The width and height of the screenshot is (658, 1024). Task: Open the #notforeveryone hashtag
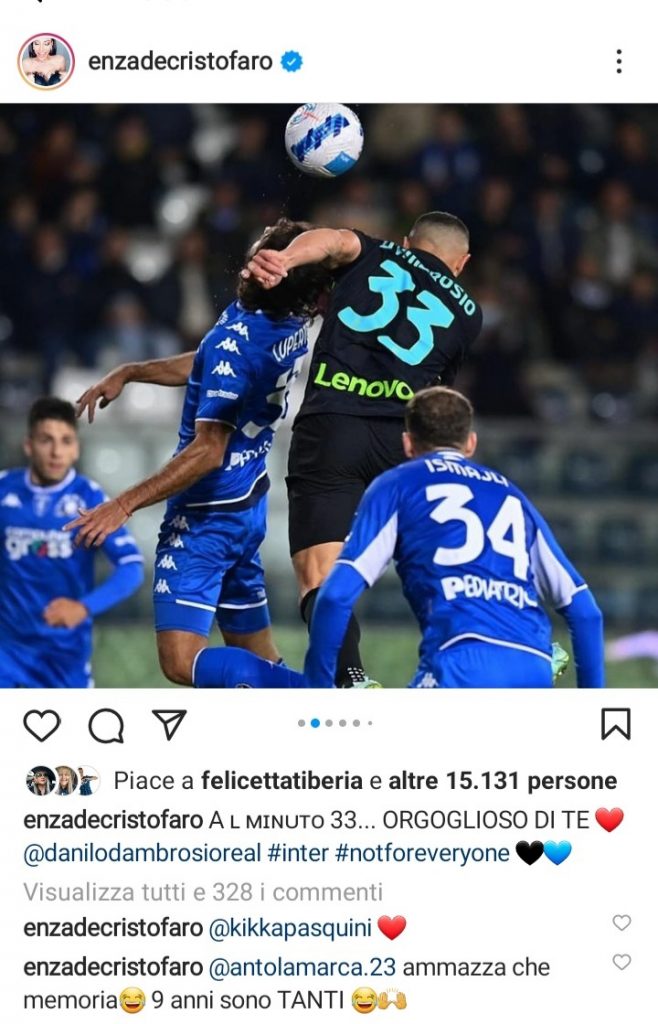(422, 853)
